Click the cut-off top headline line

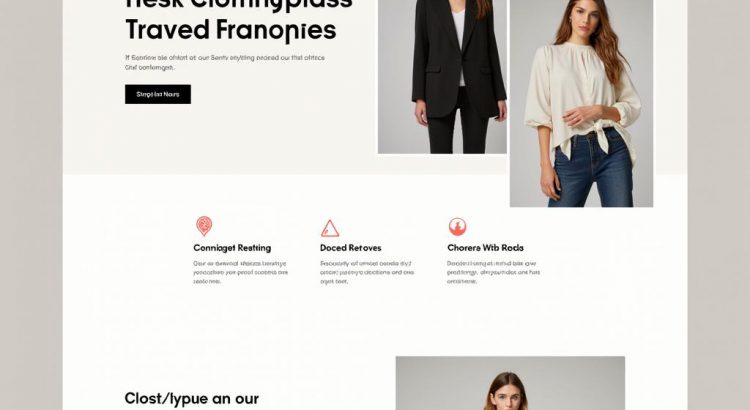239,5
